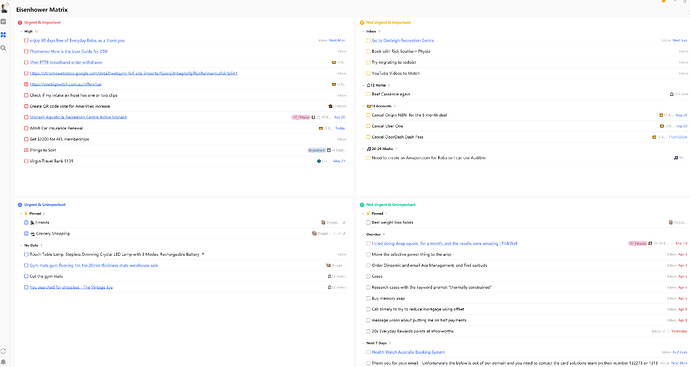Open Gym mats gym flooring warehouse sale link
Viewport: 690px width, 367px height.
(x=94, y=265)
